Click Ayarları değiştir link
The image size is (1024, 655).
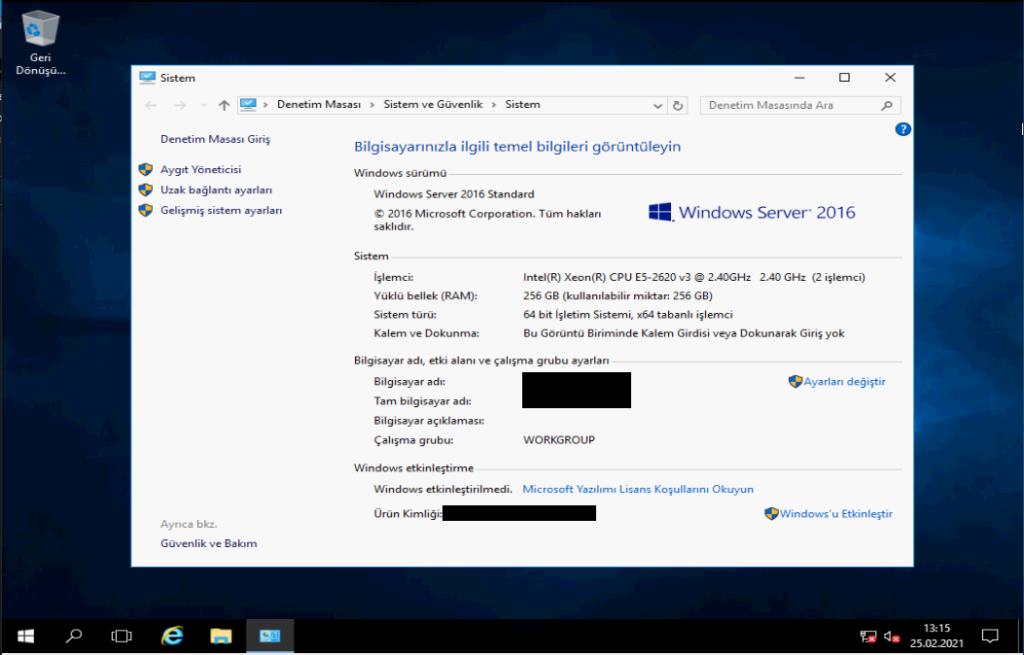click(x=844, y=382)
